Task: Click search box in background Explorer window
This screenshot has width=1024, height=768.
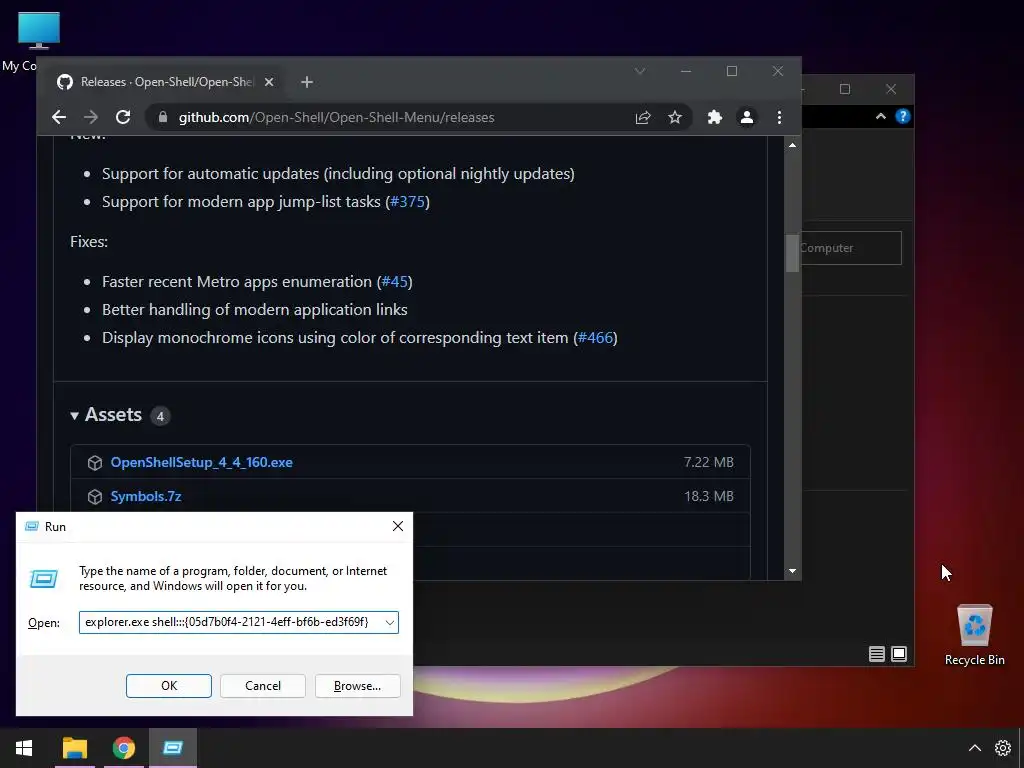Action: coord(851,248)
